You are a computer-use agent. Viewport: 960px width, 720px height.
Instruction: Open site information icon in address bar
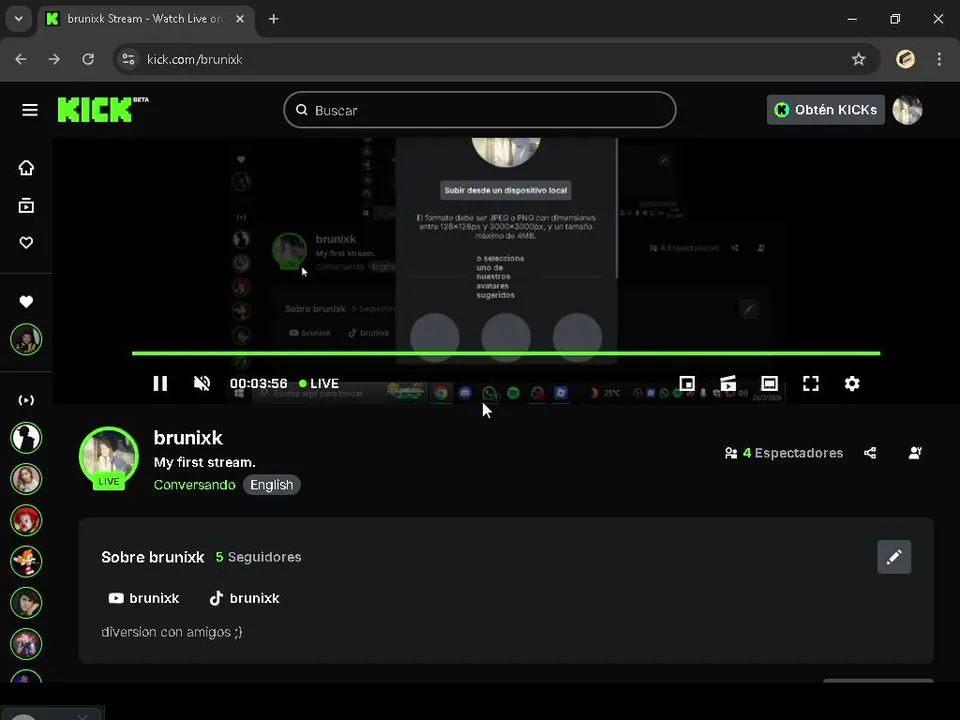pyautogui.click(x=129, y=59)
